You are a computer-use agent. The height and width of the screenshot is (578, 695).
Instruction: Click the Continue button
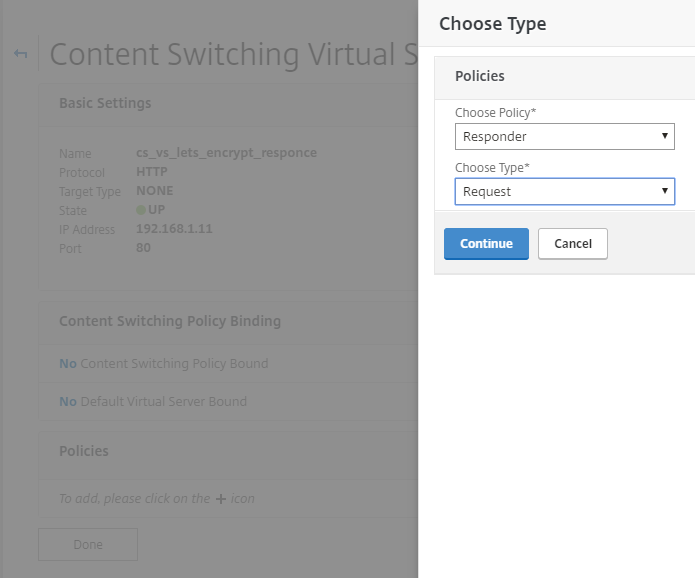[486, 244]
